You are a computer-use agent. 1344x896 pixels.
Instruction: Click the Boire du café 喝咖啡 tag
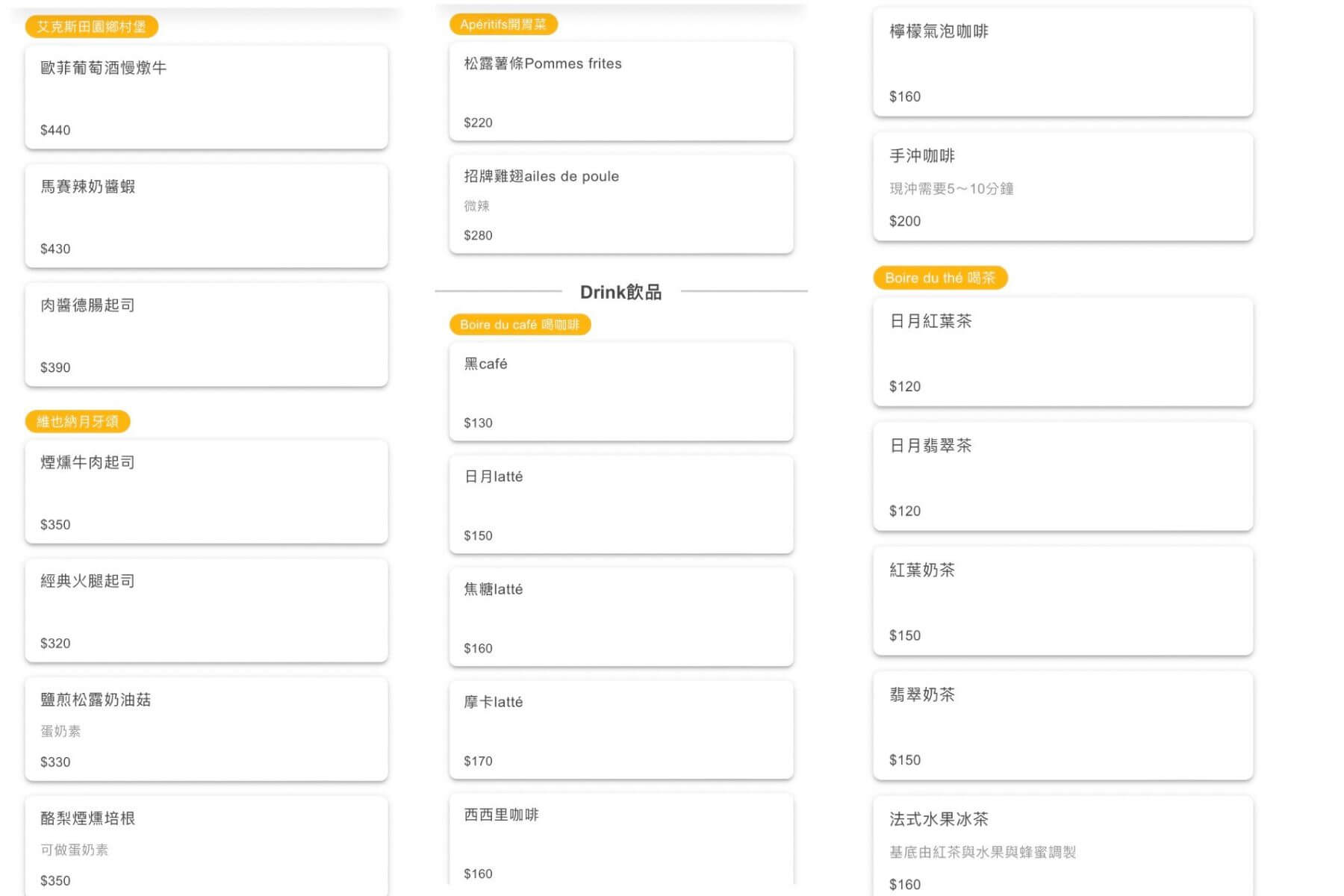[x=520, y=325]
